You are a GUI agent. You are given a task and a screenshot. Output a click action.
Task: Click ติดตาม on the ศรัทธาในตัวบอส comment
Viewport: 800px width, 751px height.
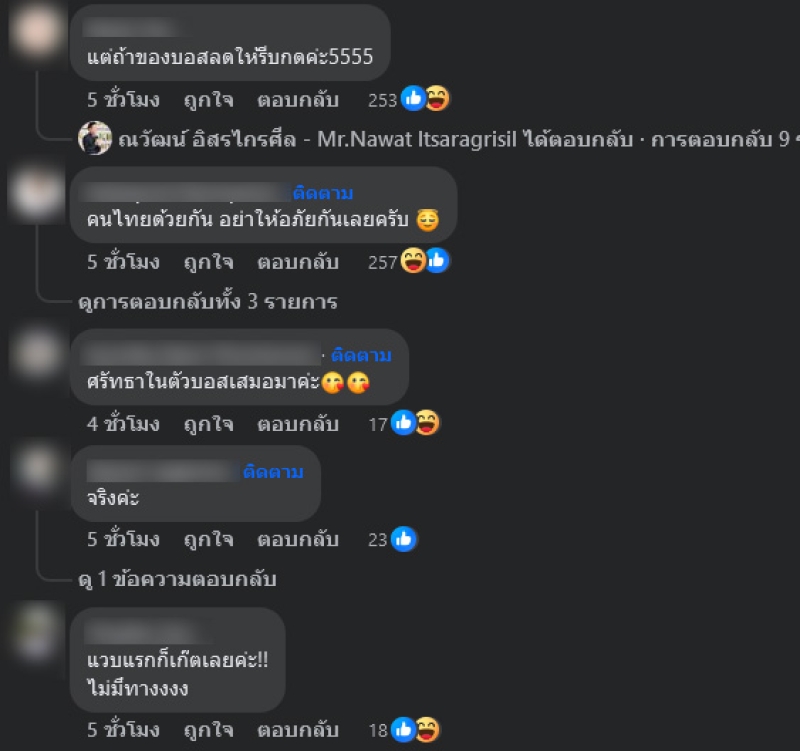click(361, 355)
